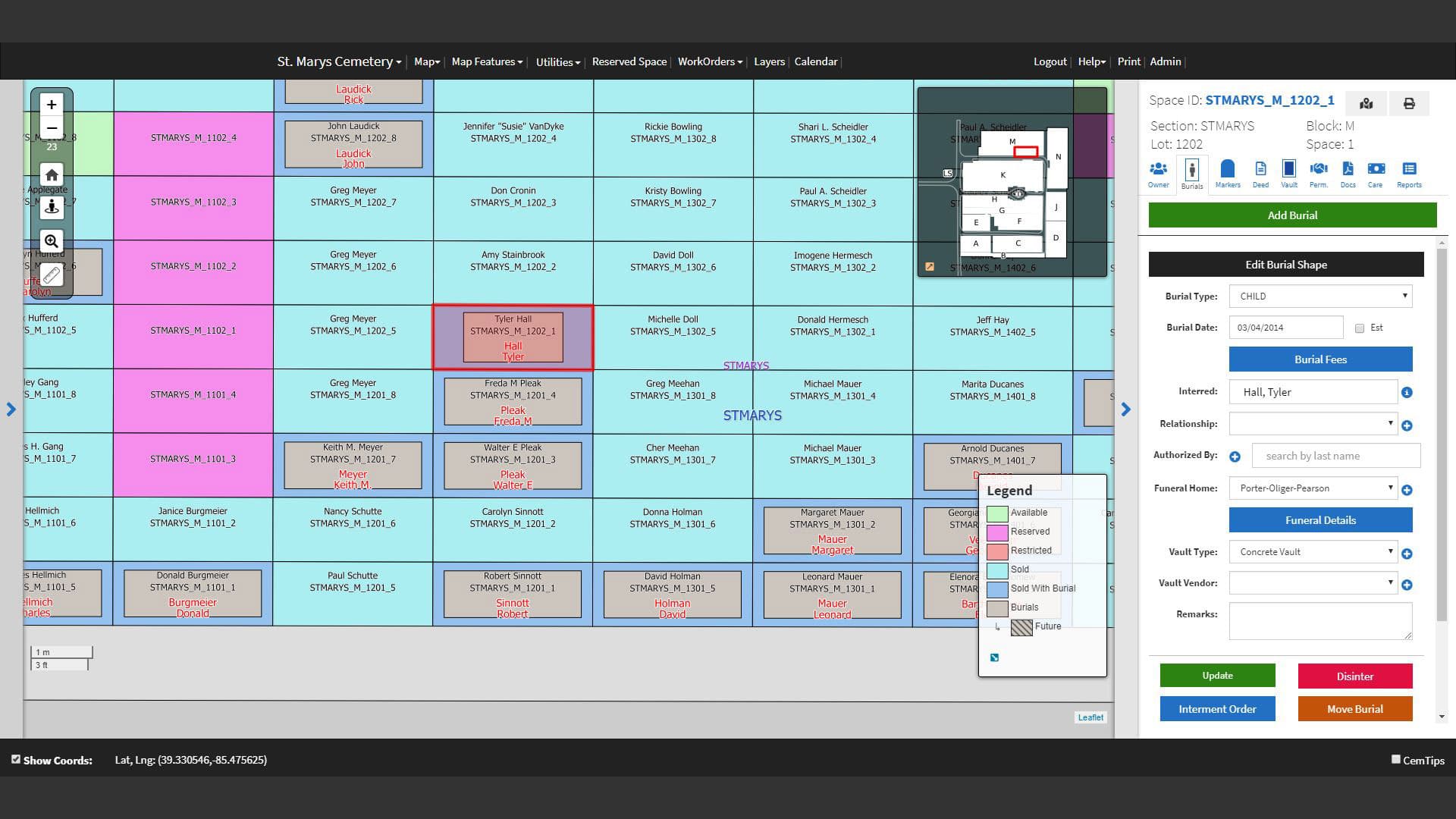Click the Burial Date input field
Image resolution: width=1456 pixels, height=819 pixels.
pyautogui.click(x=1286, y=328)
